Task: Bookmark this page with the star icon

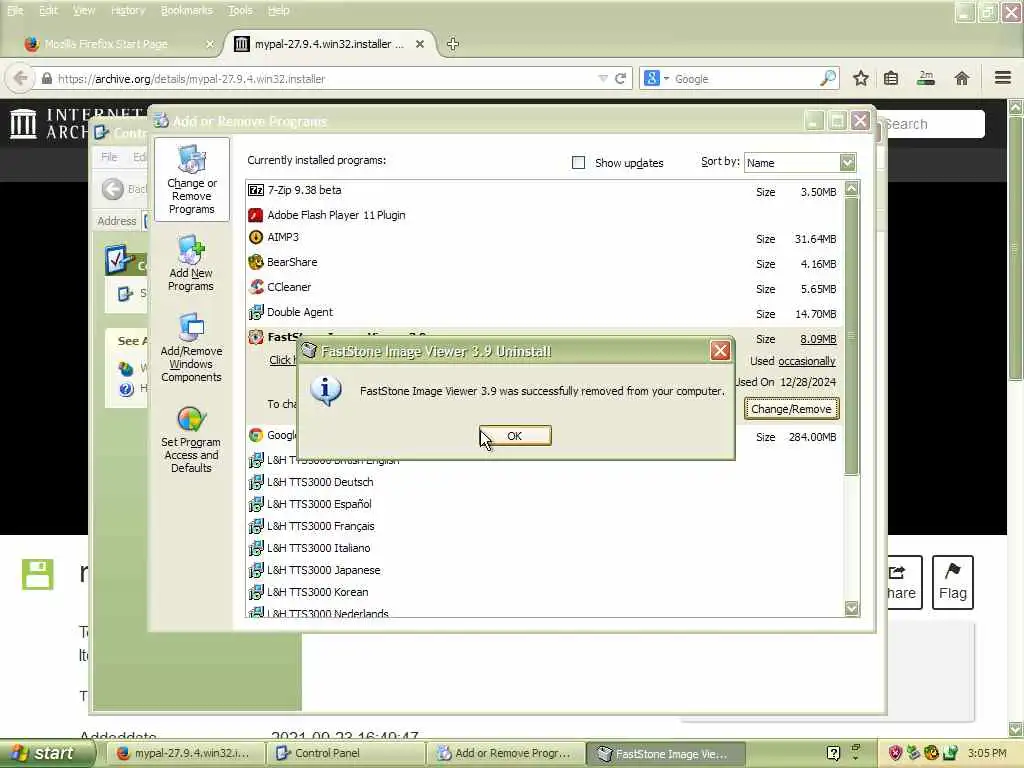Action: pos(861,78)
